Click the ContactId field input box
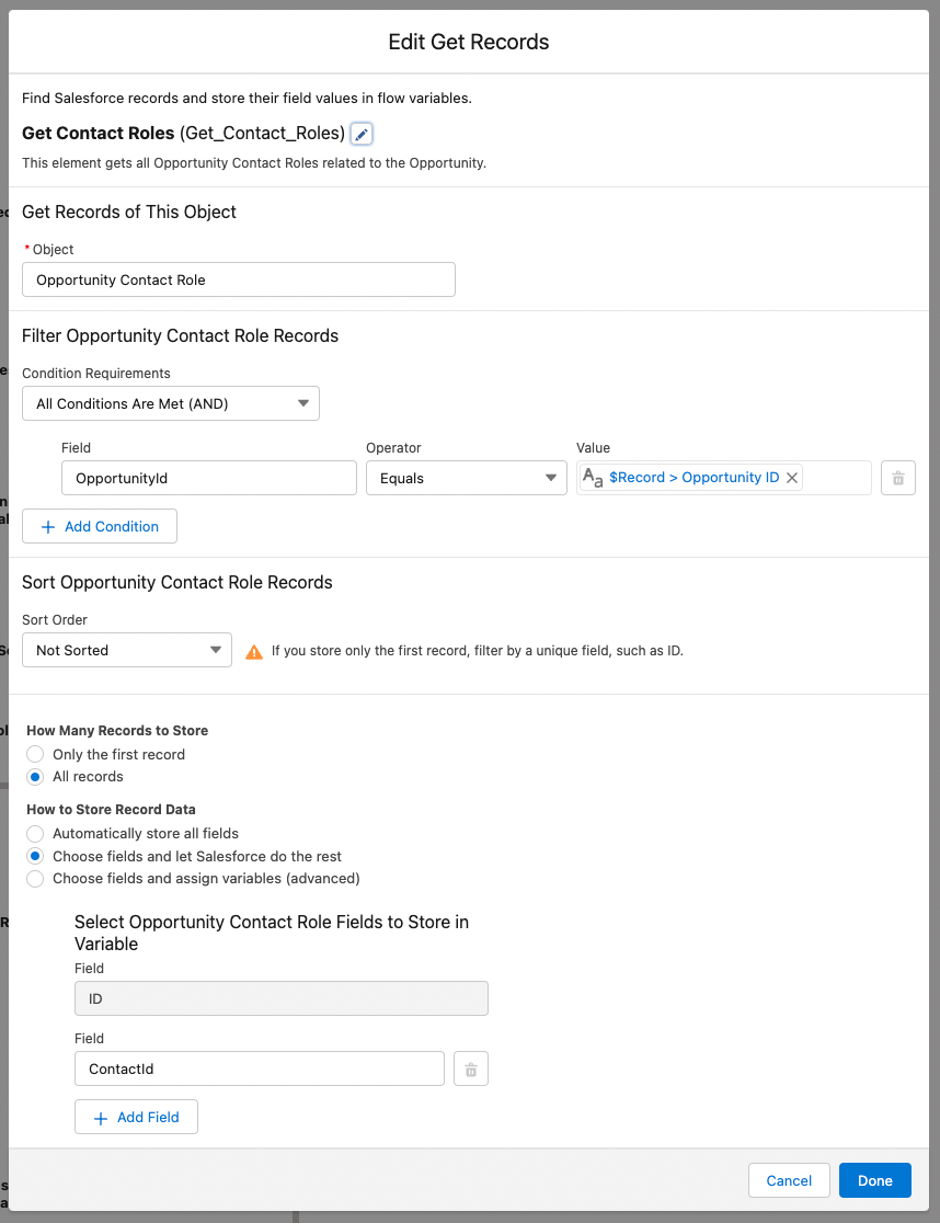Image resolution: width=940 pixels, height=1224 pixels. [259, 1068]
